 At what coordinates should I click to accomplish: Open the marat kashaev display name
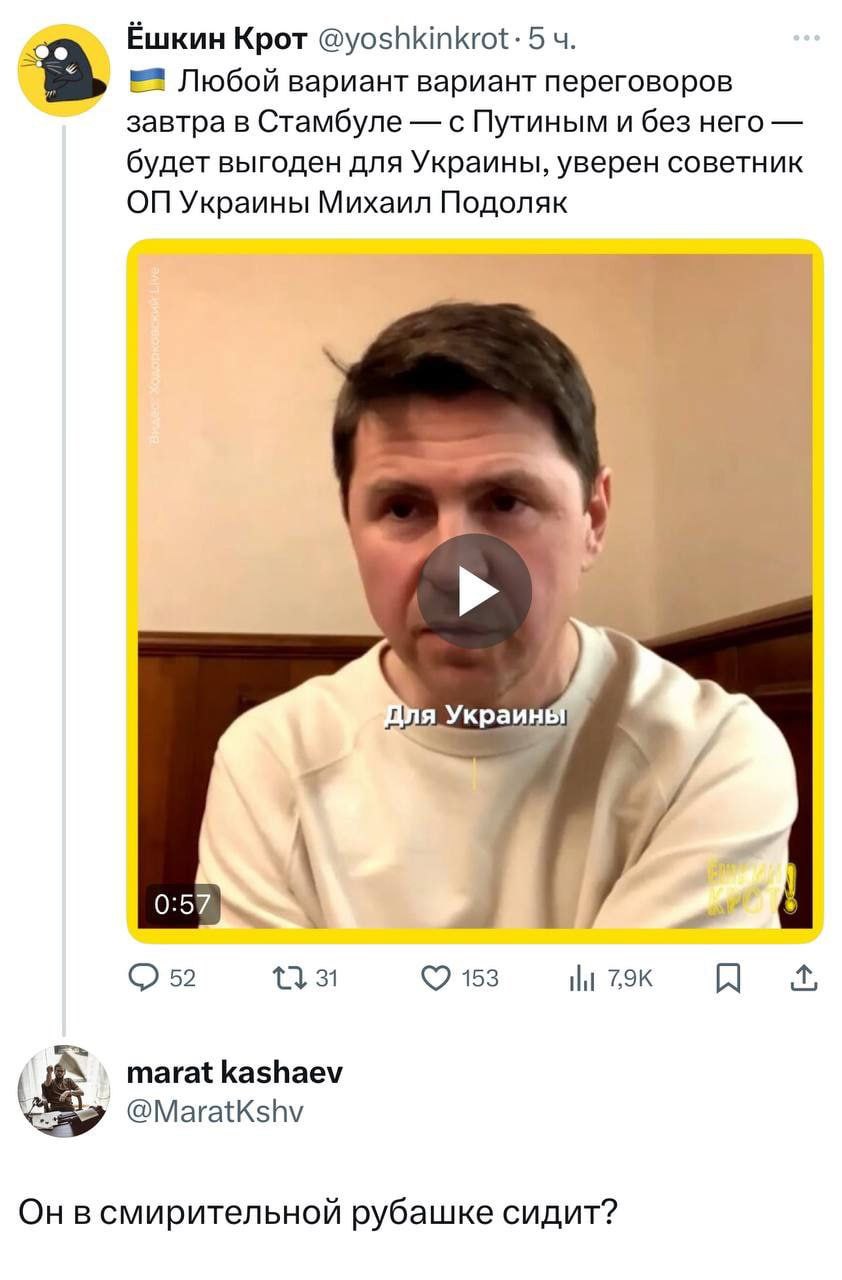235,1073
